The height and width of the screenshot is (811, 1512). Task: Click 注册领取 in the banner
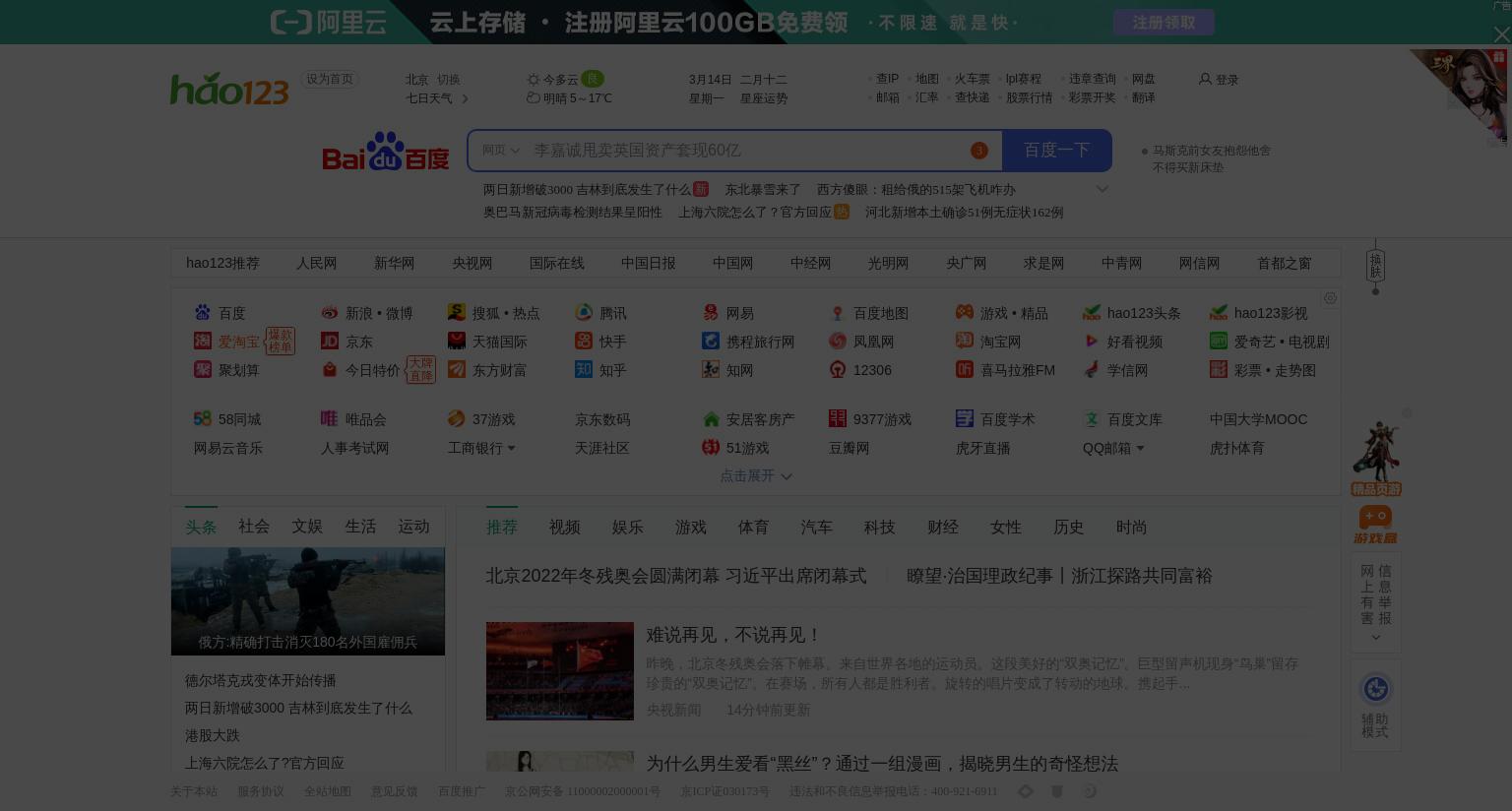pyautogui.click(x=1164, y=23)
